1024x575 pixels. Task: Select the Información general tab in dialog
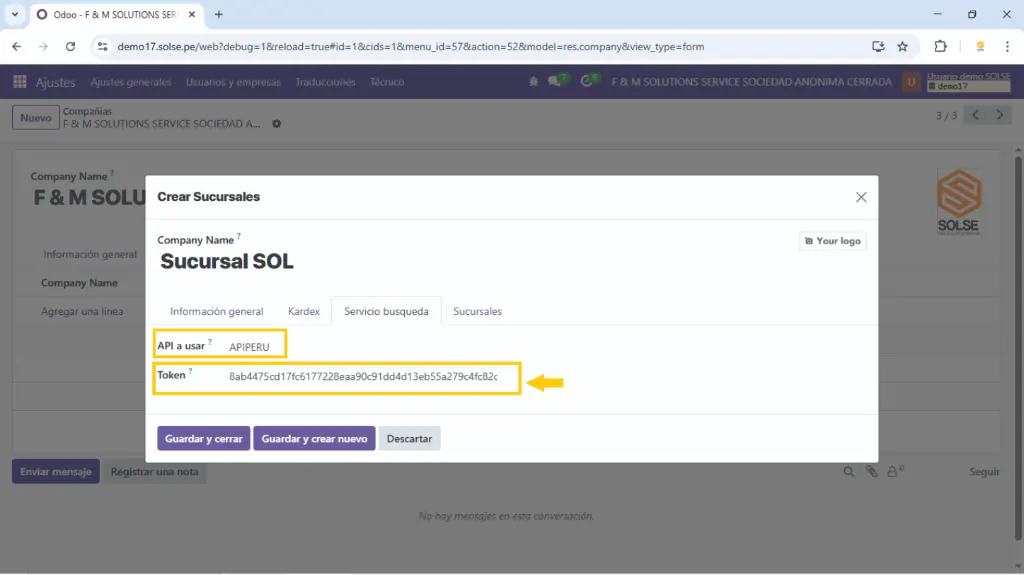click(x=216, y=311)
